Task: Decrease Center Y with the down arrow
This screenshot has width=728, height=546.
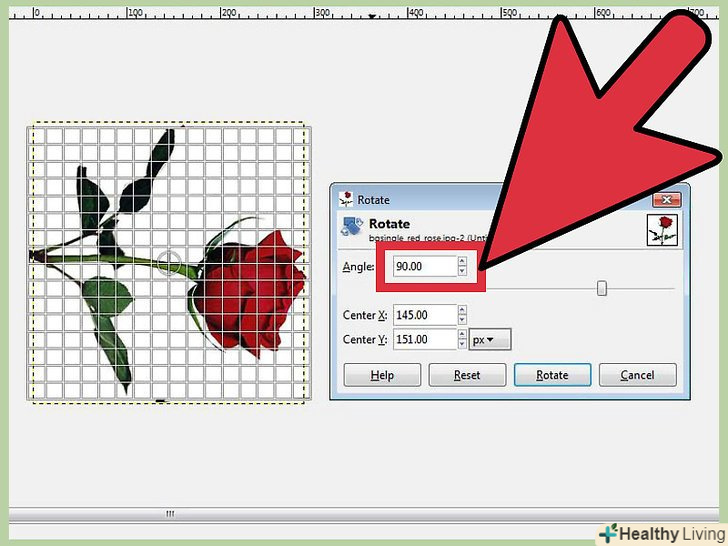Action: point(461,345)
